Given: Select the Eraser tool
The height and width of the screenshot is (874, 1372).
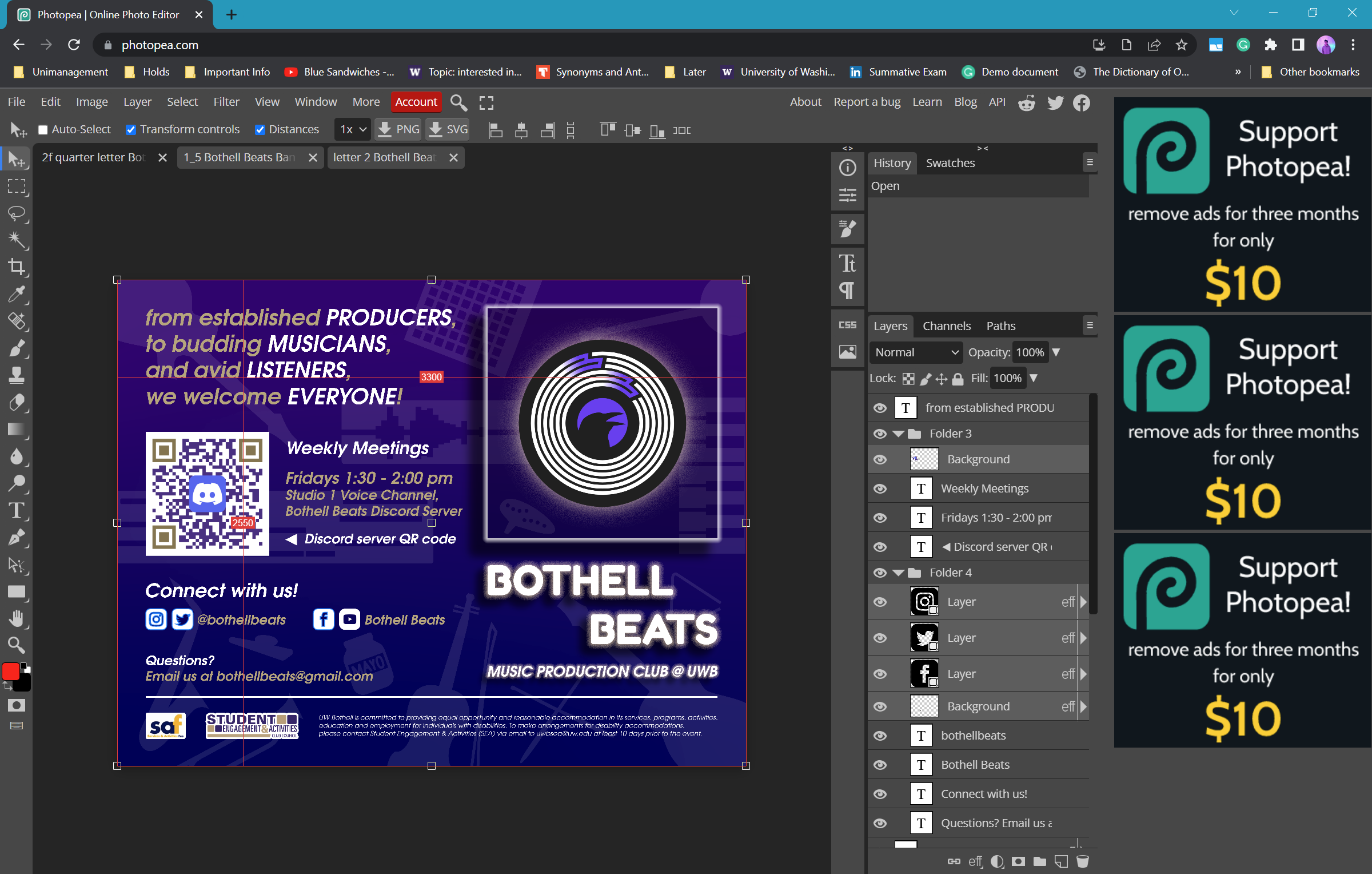Looking at the screenshot, I should pyautogui.click(x=17, y=402).
